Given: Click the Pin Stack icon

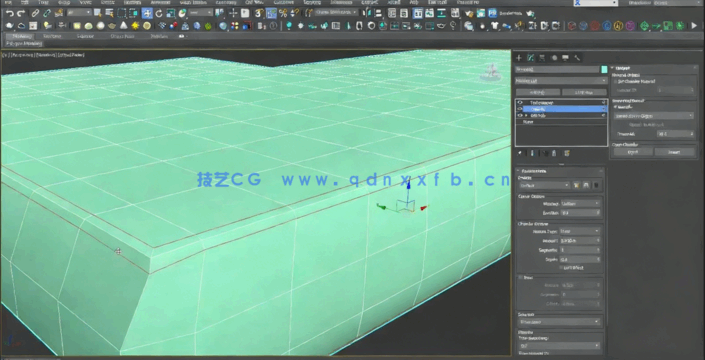Looking at the screenshot, I should [520, 153].
